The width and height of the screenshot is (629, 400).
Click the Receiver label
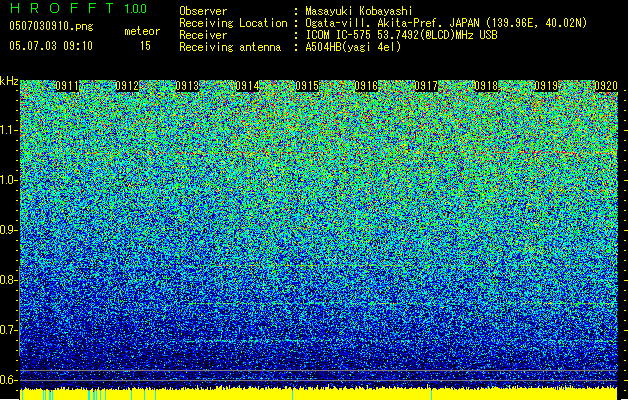tap(203, 35)
